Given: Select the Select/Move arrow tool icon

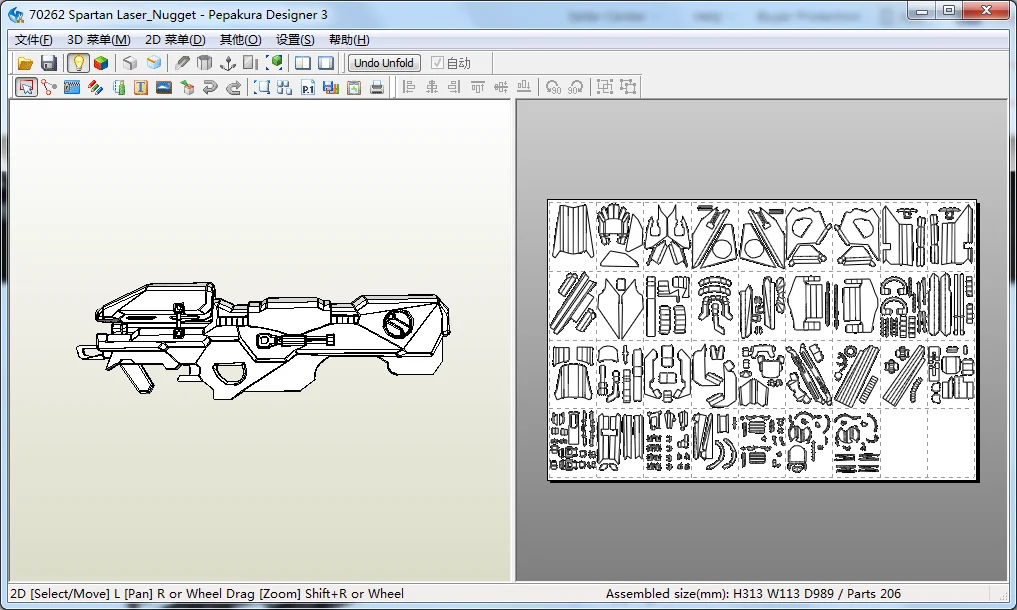Looking at the screenshot, I should 26,87.
